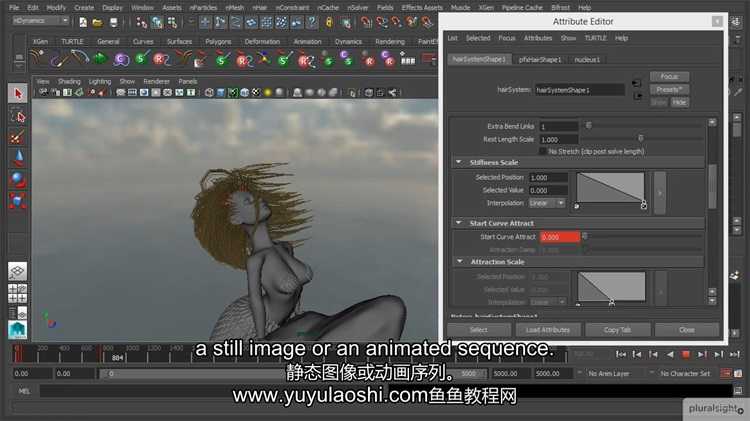Switch to the nucleus1 tab
The width and height of the screenshot is (750, 421).
tap(587, 60)
